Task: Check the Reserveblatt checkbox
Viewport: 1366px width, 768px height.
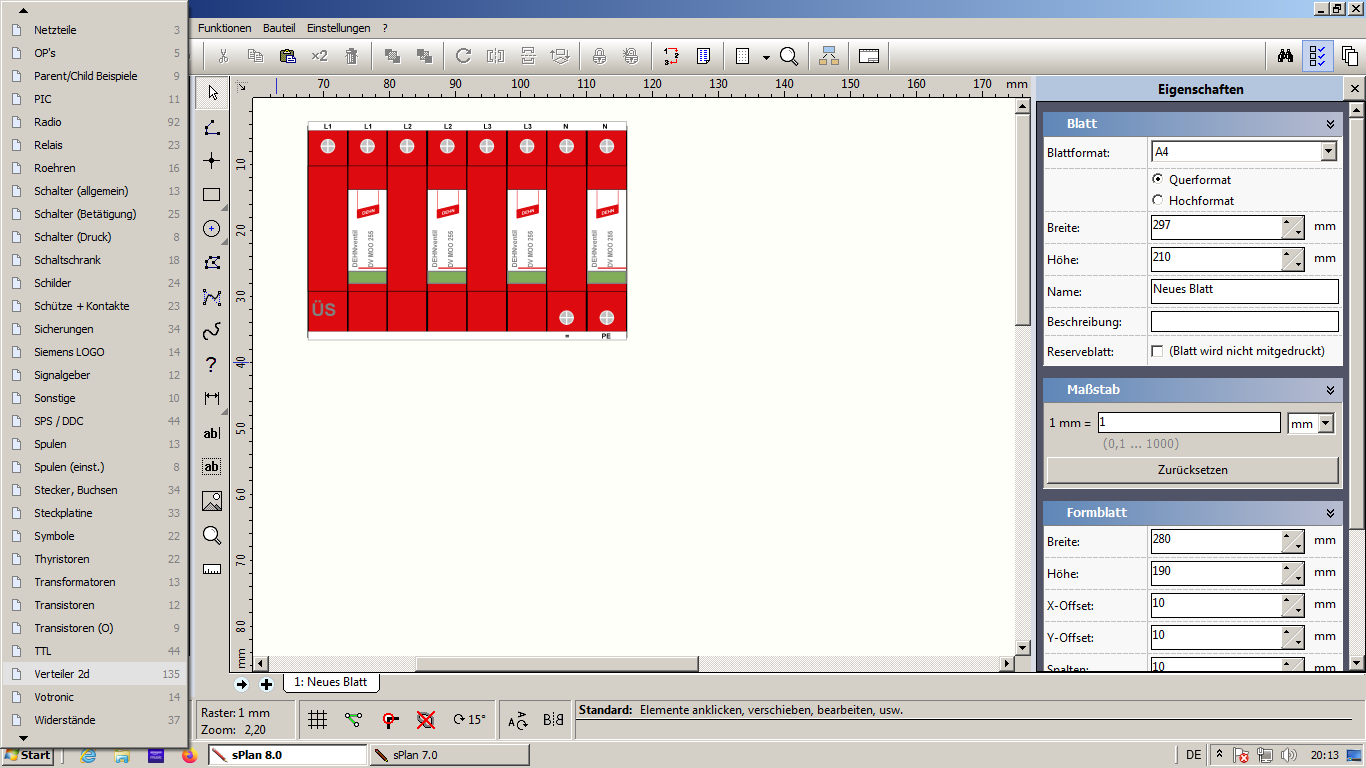Action: pos(1158,351)
